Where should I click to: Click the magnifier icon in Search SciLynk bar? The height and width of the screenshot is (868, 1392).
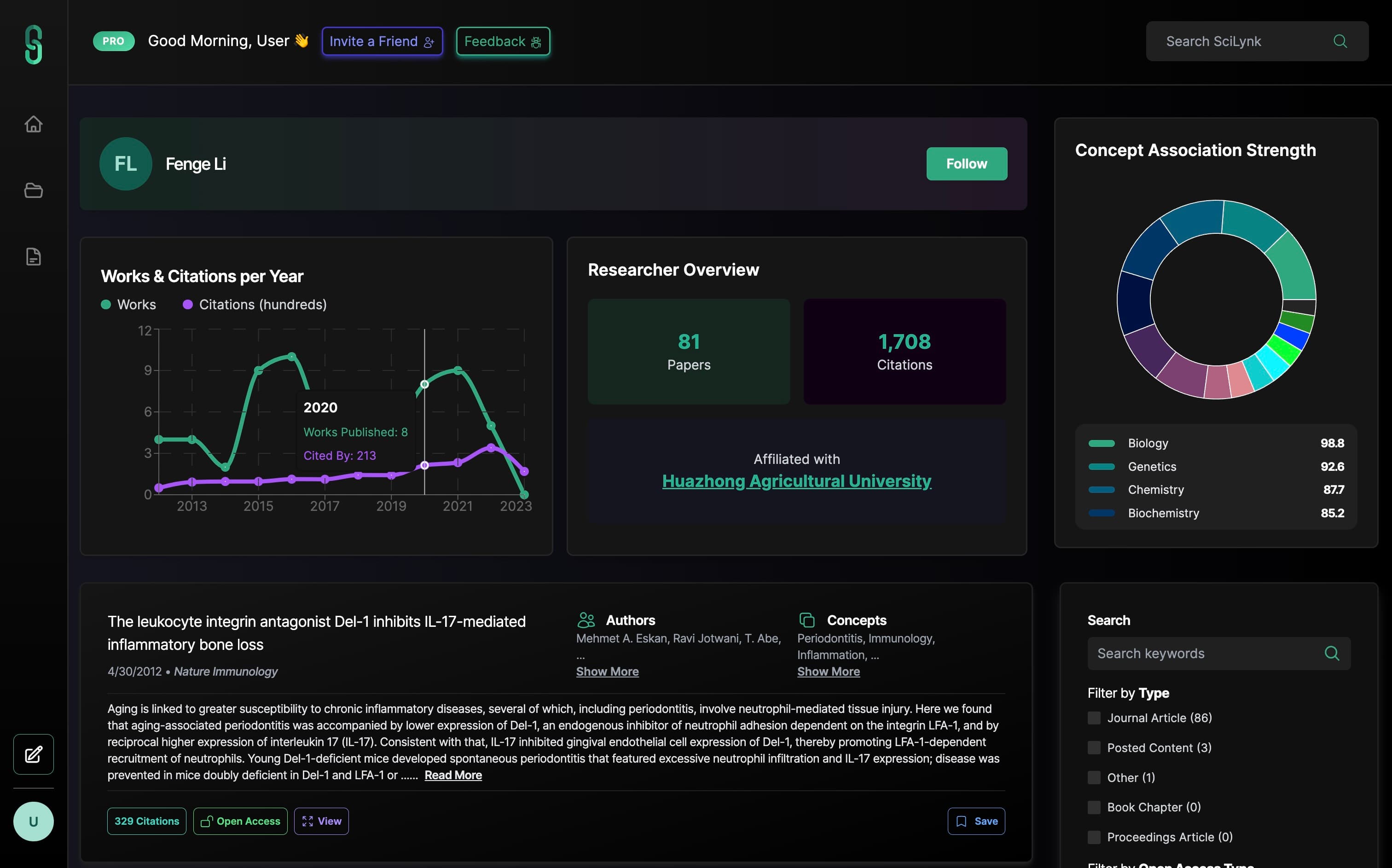[1340, 41]
